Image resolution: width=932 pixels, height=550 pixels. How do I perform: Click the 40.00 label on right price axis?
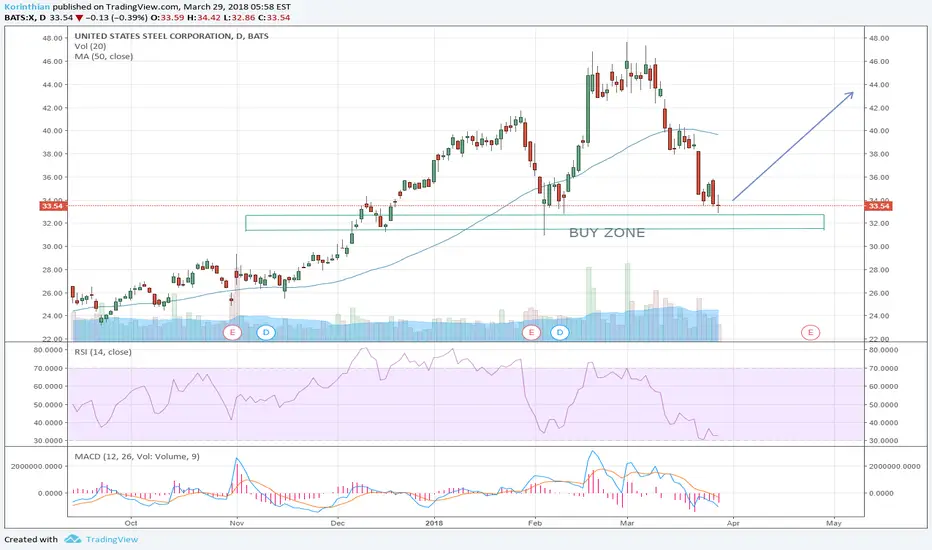tap(879, 131)
